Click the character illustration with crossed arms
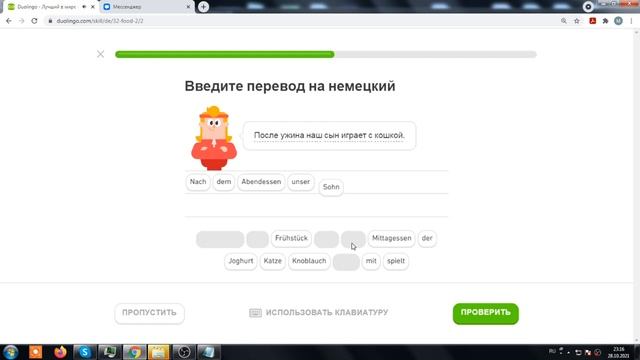 [214, 138]
